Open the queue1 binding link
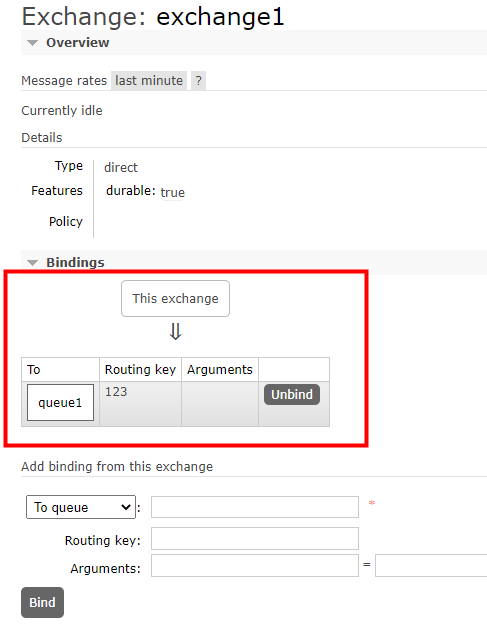This screenshot has height=637, width=487. pos(60,403)
